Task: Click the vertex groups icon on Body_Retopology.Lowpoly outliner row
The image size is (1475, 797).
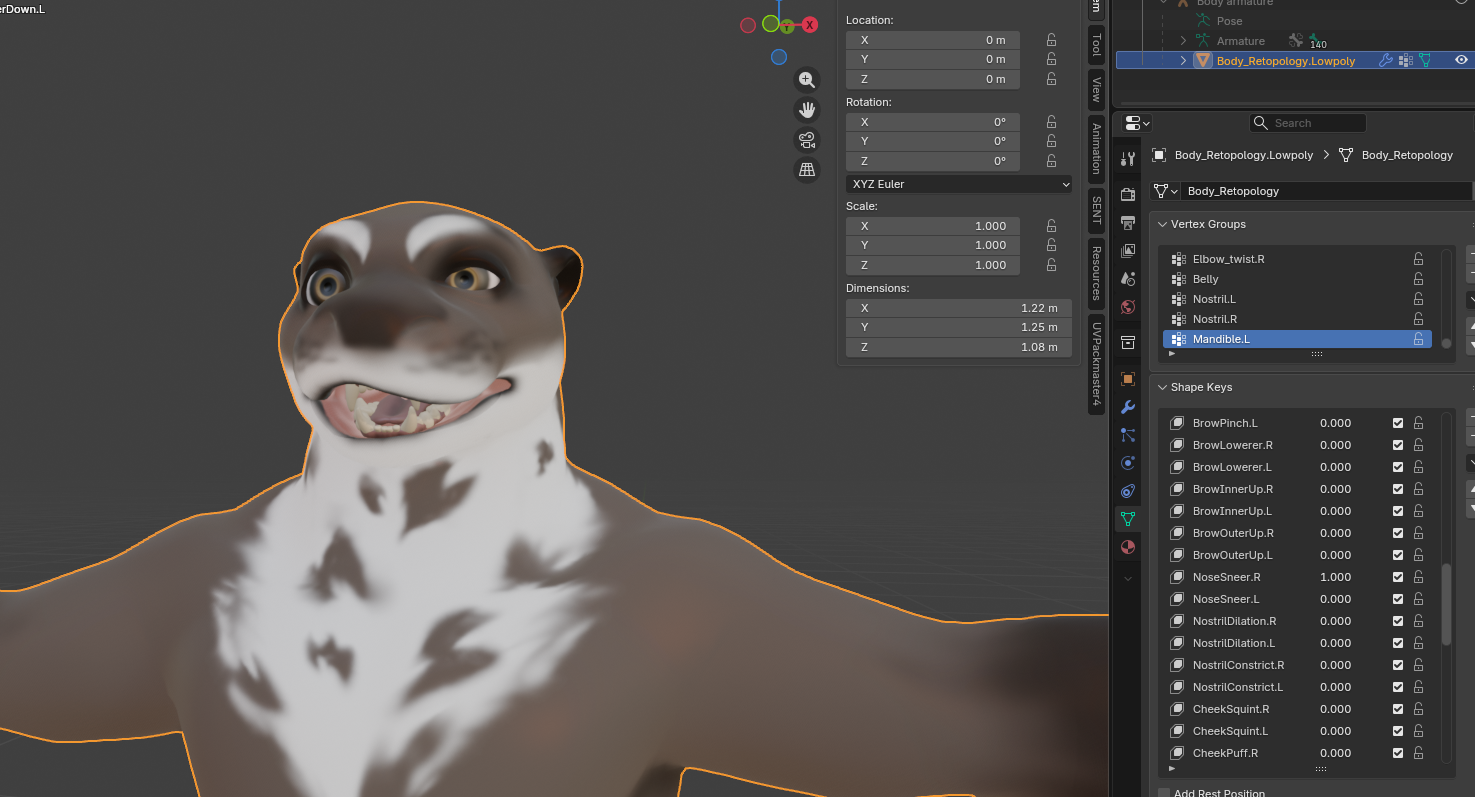Action: coord(1406,60)
